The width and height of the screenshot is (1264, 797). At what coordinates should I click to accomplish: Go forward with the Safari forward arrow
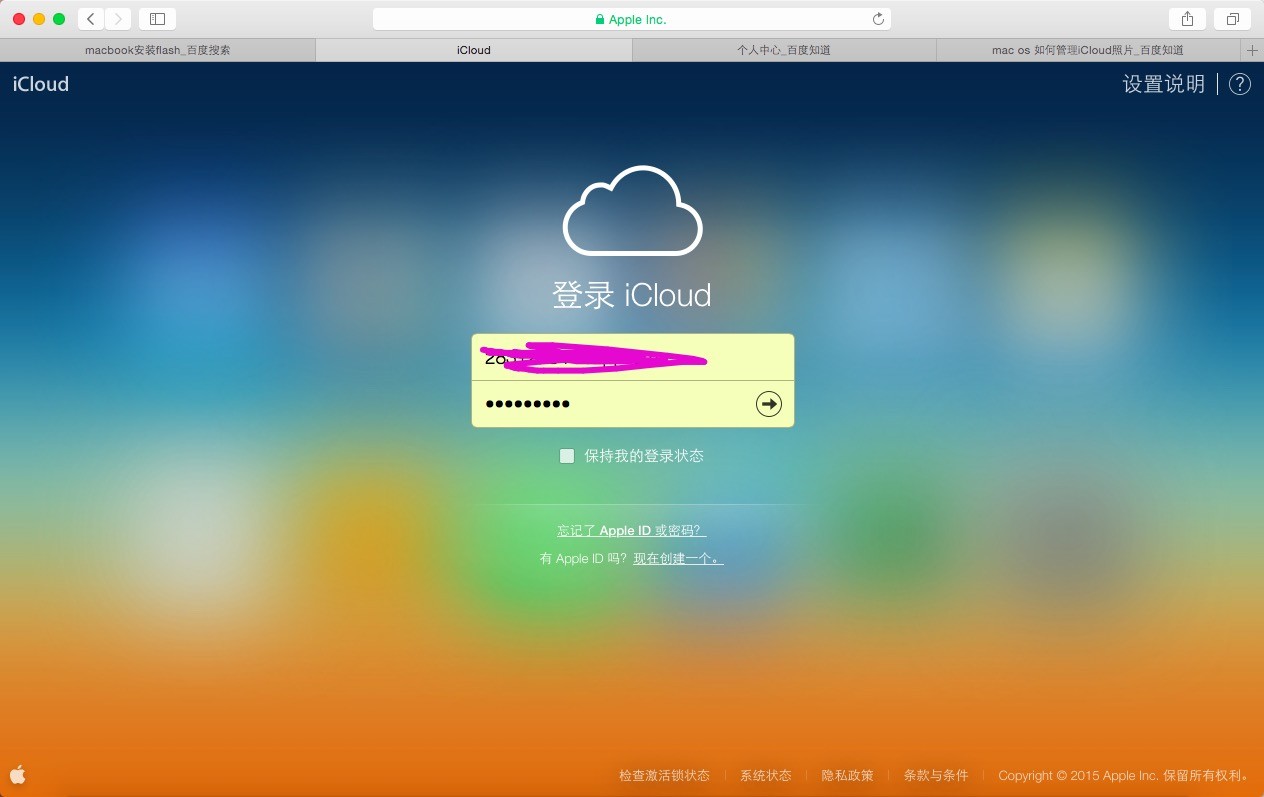(x=118, y=19)
